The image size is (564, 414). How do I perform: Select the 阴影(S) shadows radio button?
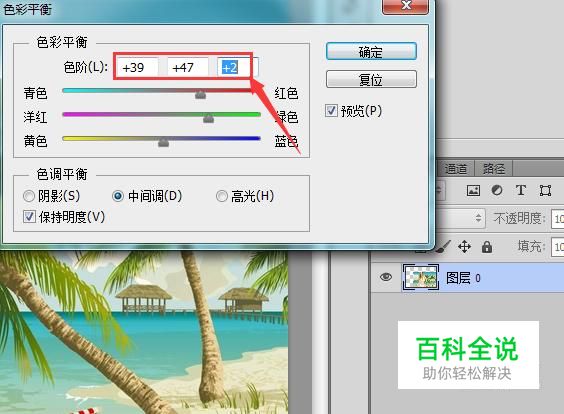tap(29, 196)
